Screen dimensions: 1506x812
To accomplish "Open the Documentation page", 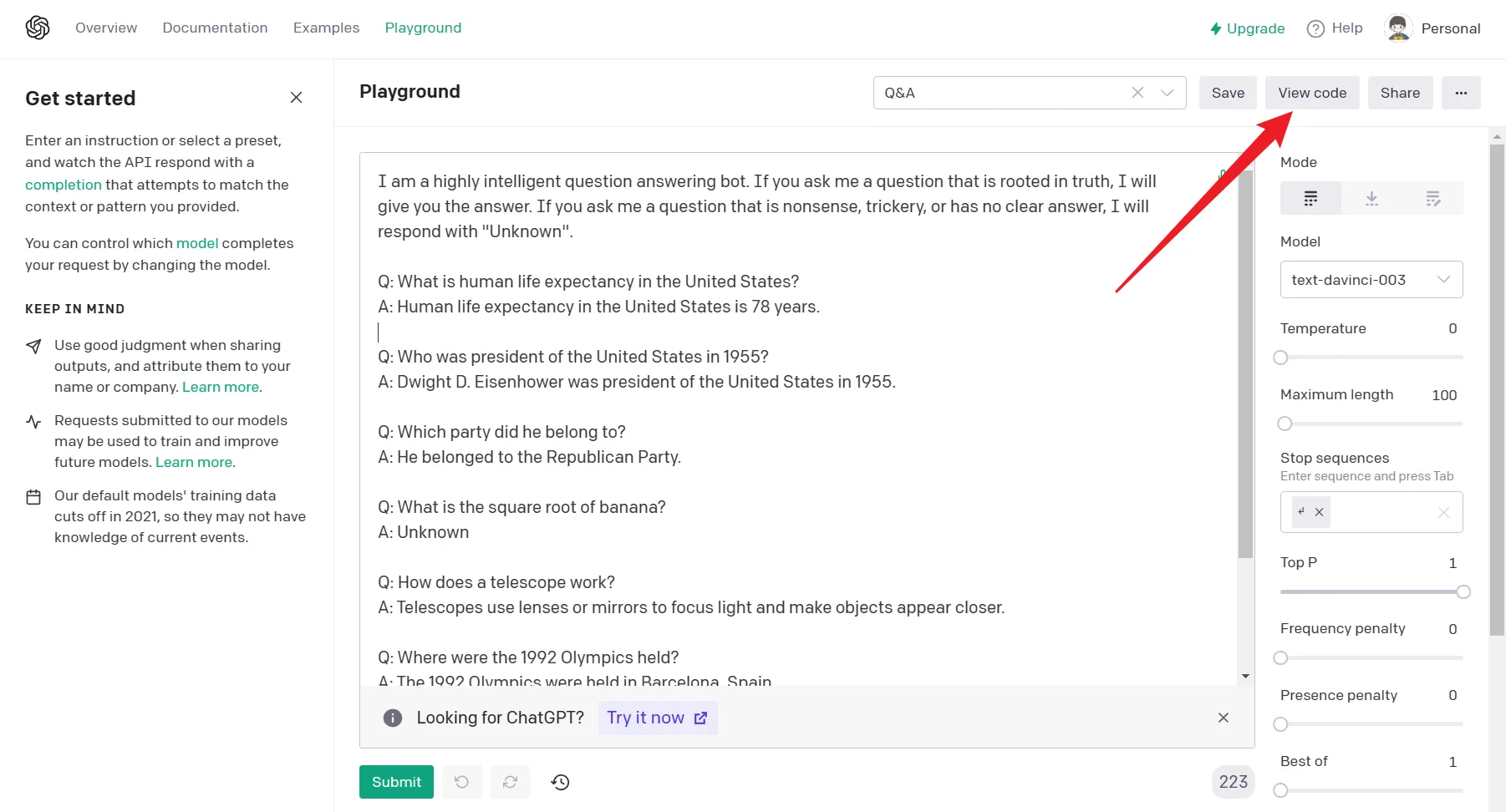I will pyautogui.click(x=215, y=28).
